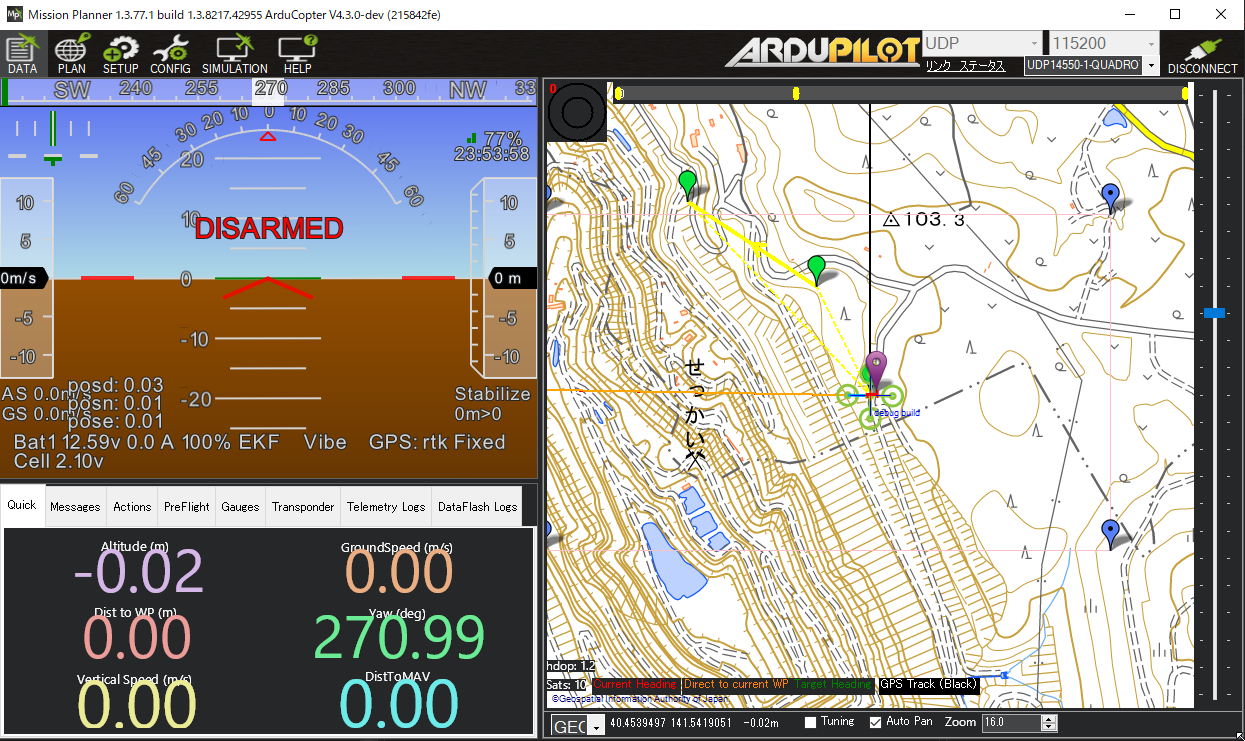1245x741 pixels.
Task: Click the middle yellow marker on the top distance bar
Action: (x=796, y=93)
